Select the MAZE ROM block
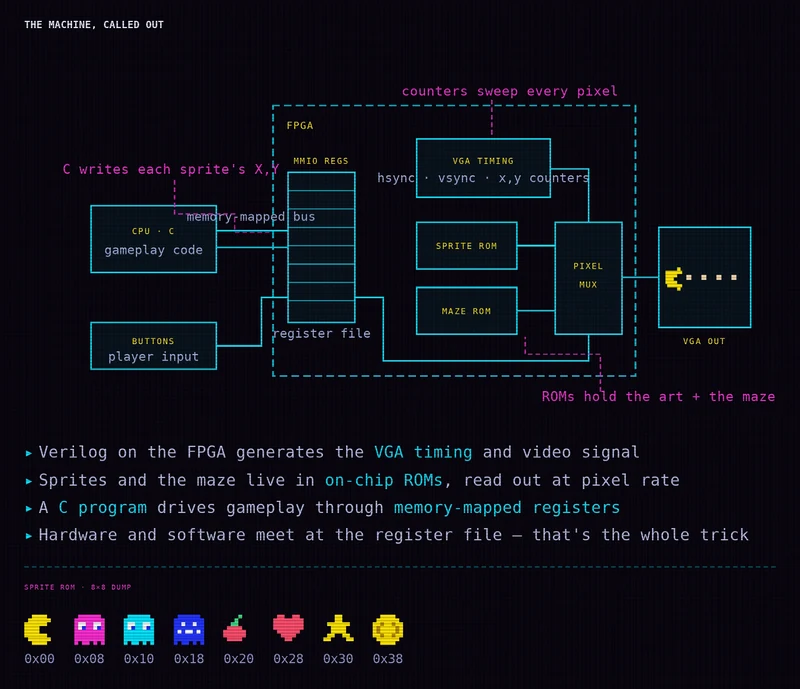 coord(467,311)
